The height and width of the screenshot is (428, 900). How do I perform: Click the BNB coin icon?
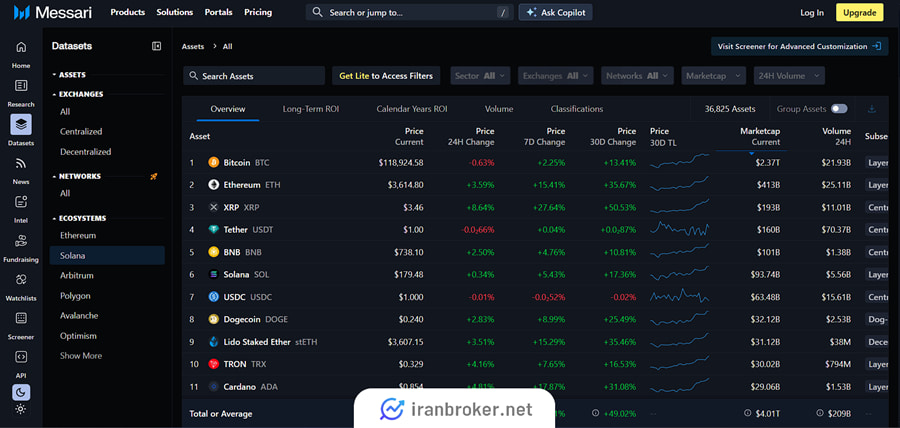point(214,252)
